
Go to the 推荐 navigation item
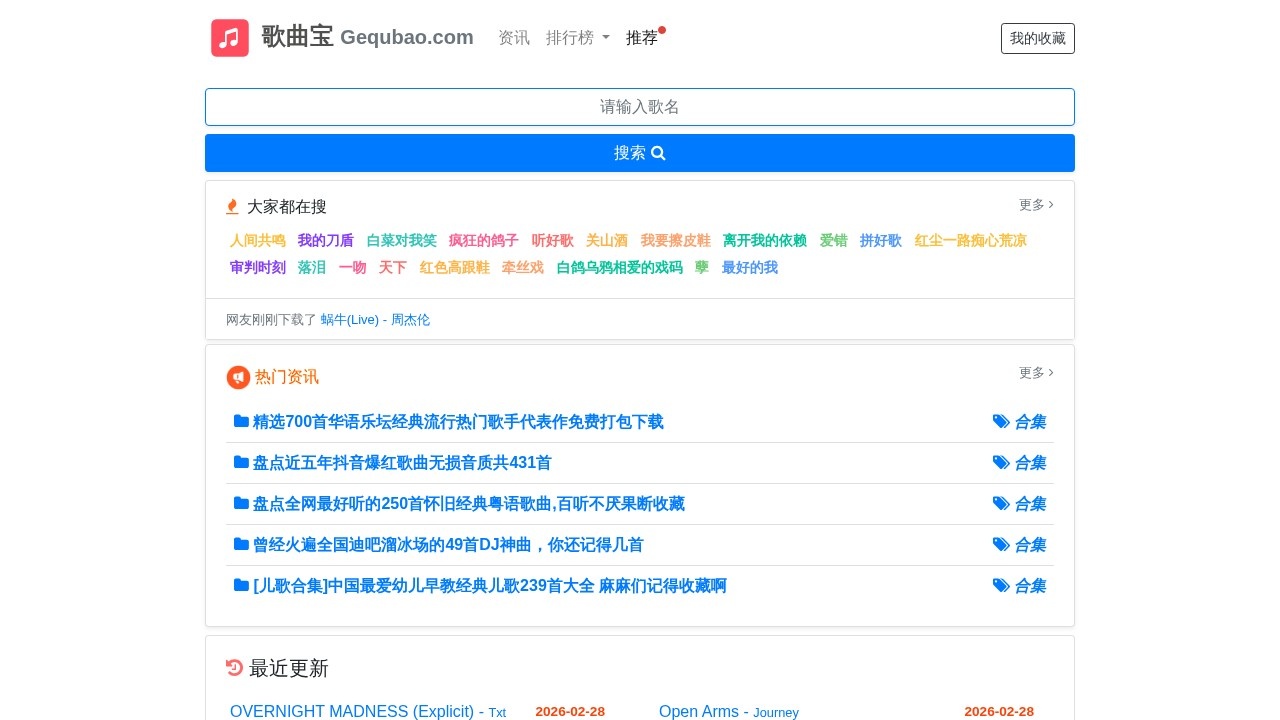click(642, 38)
